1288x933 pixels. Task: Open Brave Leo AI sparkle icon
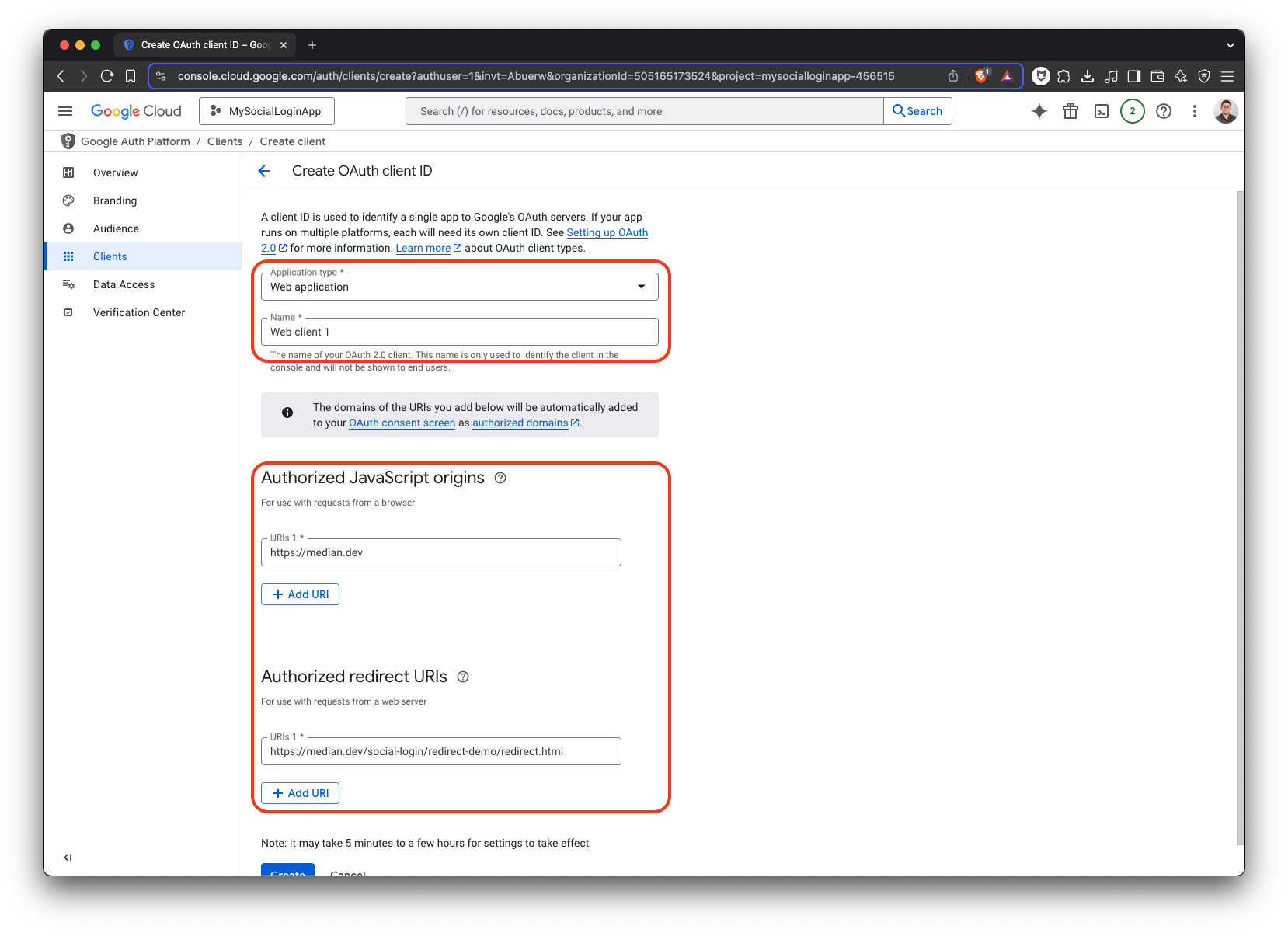coord(1181,76)
